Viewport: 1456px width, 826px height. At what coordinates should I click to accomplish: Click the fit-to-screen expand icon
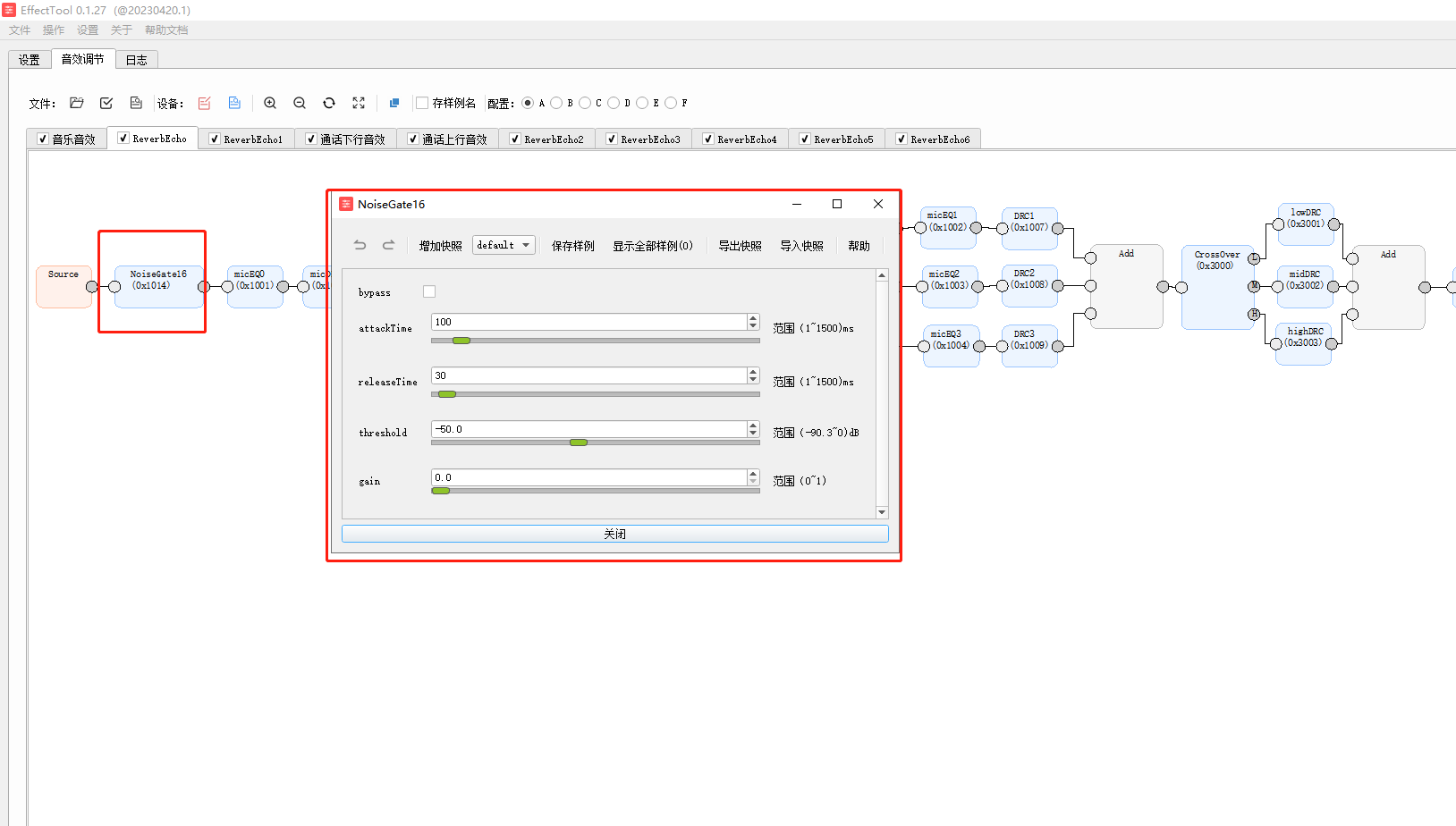coord(359,103)
